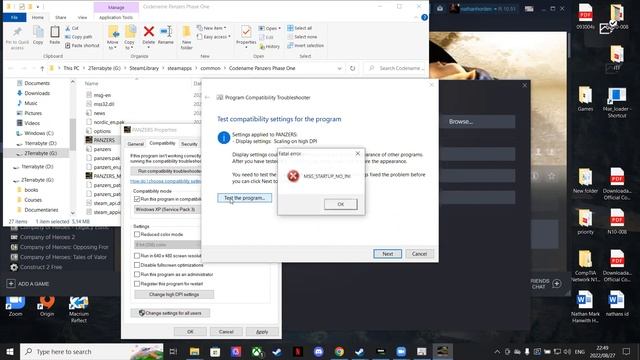
Task: Go back in the Compatibility Troubleshooter
Action: 207,98
